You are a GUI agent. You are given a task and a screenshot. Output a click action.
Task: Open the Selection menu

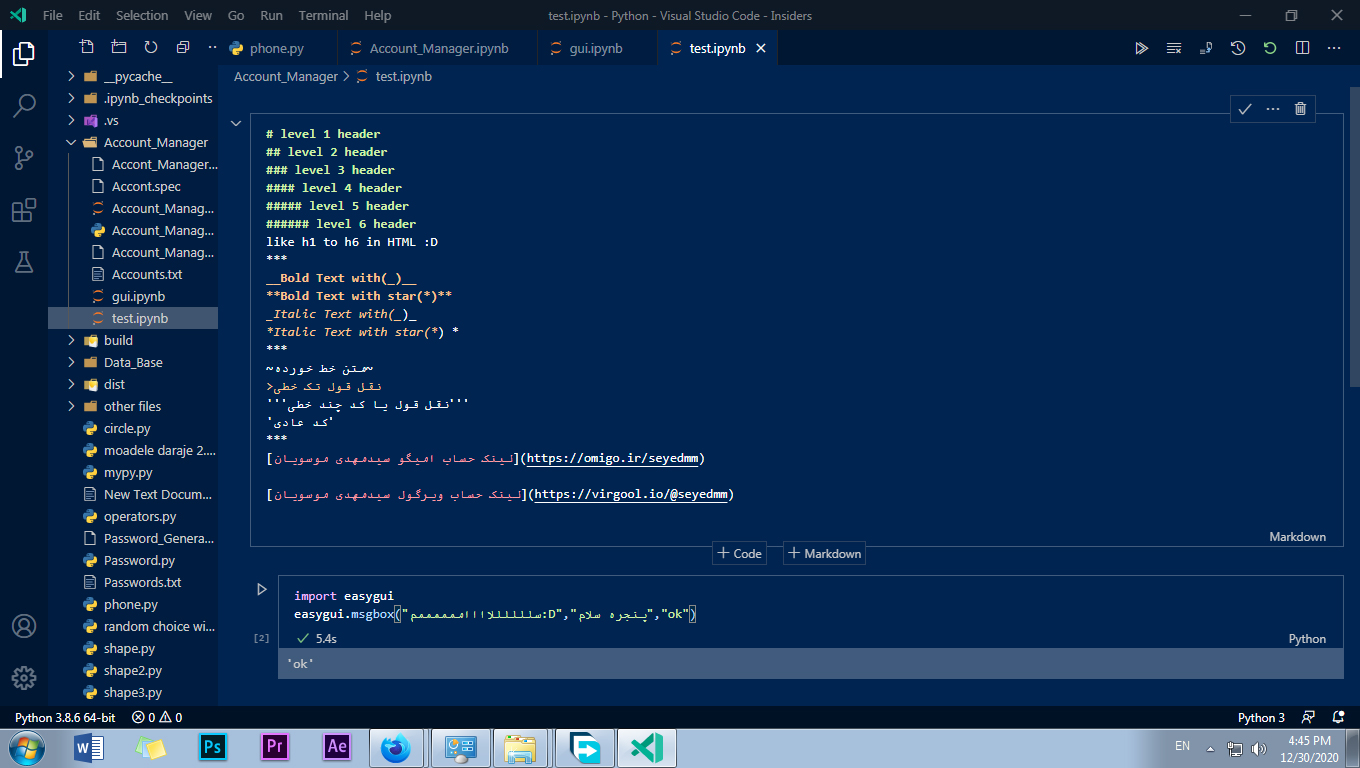point(142,15)
